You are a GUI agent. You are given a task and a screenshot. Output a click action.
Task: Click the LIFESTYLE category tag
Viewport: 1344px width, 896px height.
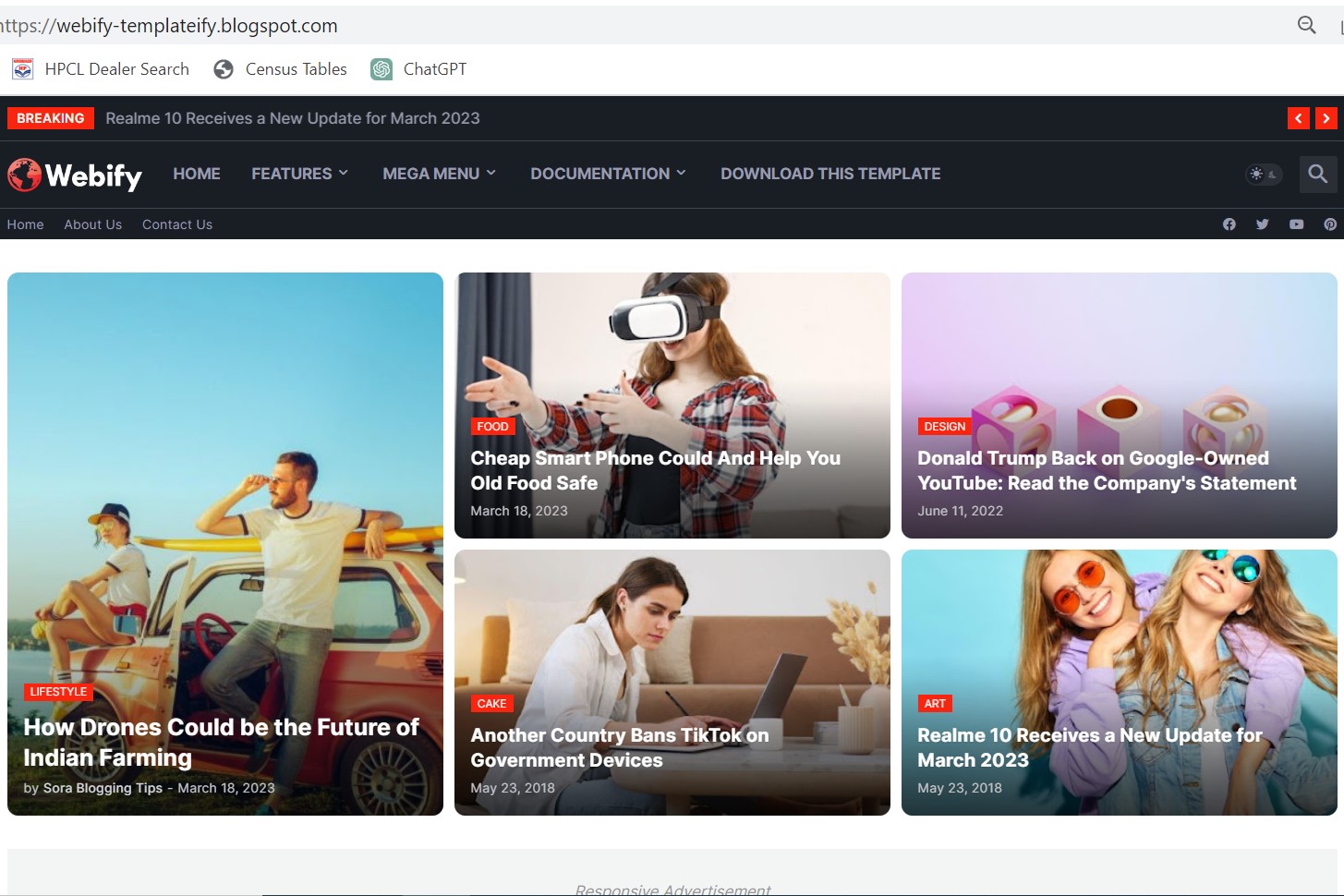(x=58, y=692)
